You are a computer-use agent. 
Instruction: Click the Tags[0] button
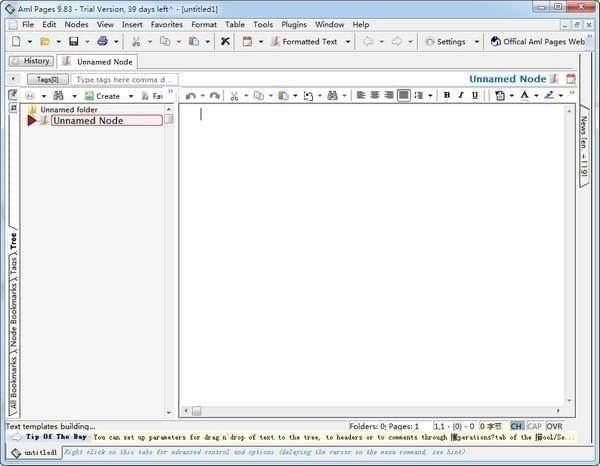coord(41,79)
